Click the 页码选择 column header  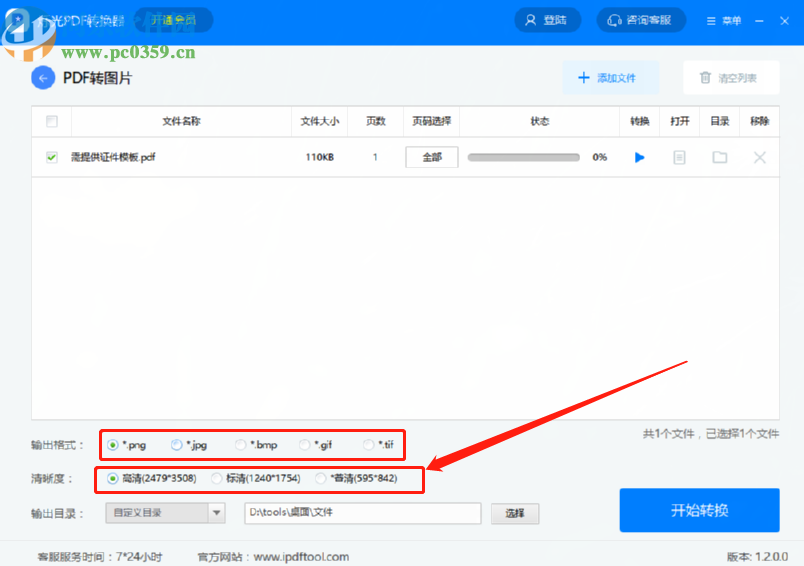click(x=432, y=122)
